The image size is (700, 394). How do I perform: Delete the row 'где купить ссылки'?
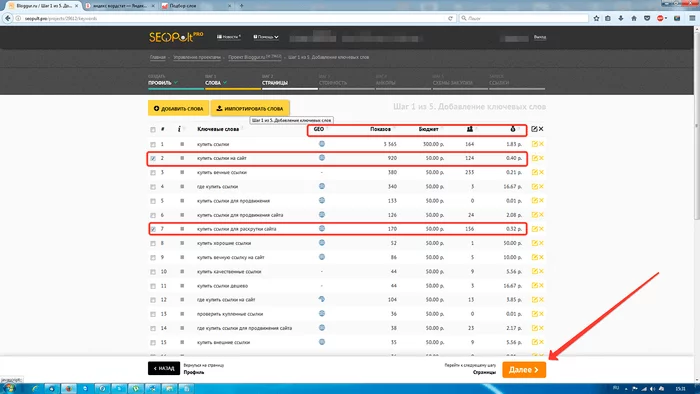pyautogui.click(x=541, y=187)
